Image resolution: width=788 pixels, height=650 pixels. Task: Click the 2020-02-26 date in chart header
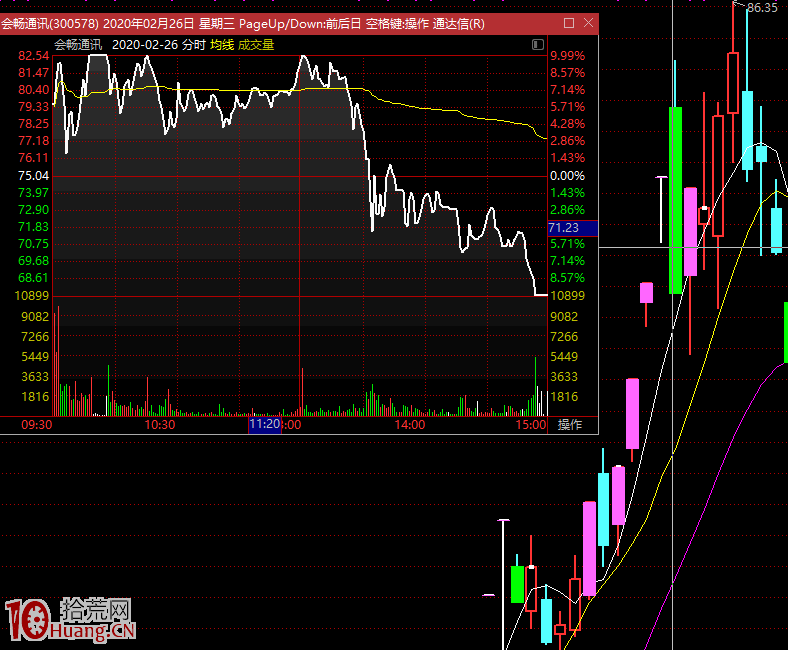146,44
